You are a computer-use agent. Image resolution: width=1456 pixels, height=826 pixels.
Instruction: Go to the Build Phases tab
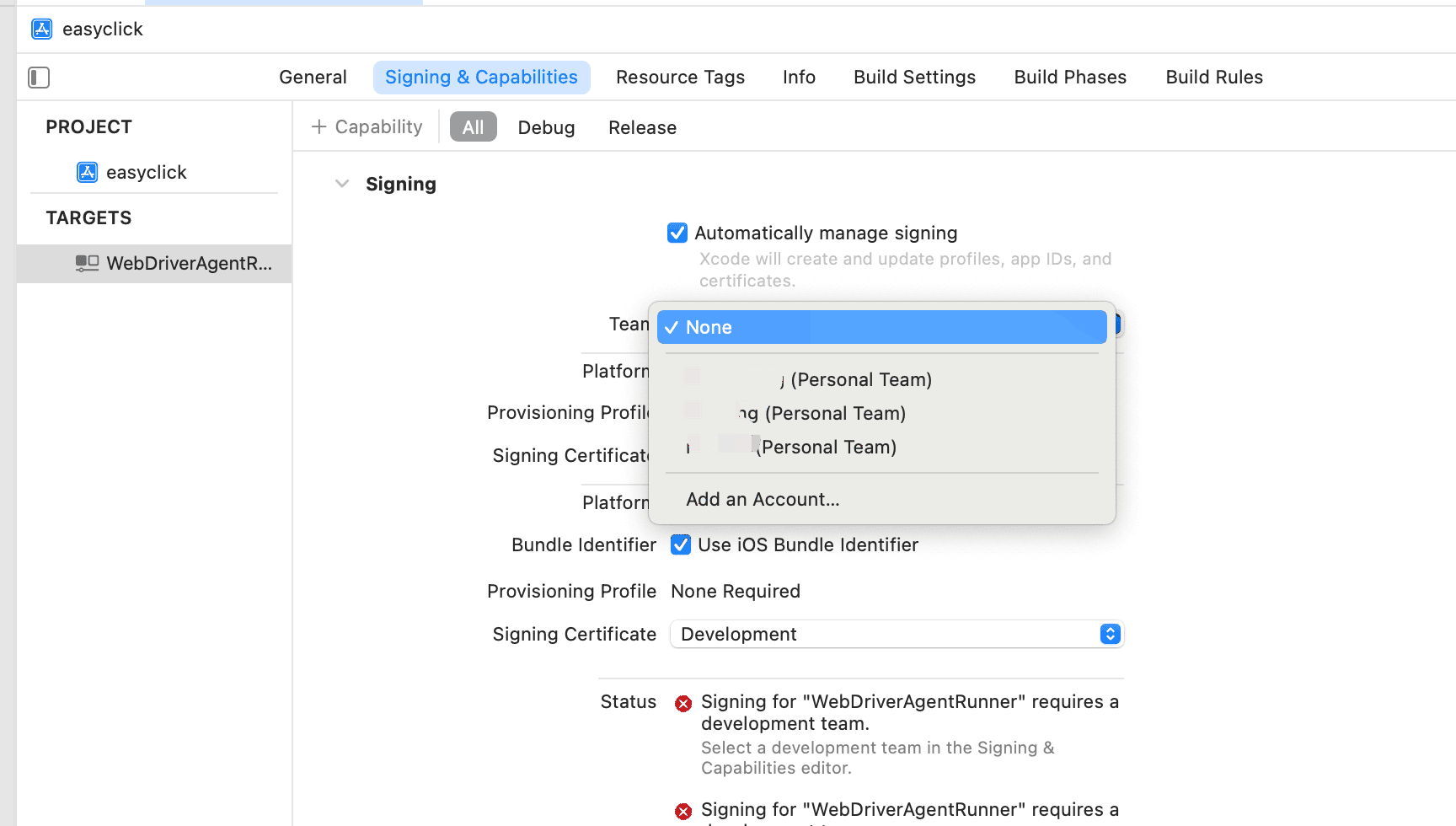[1070, 78]
